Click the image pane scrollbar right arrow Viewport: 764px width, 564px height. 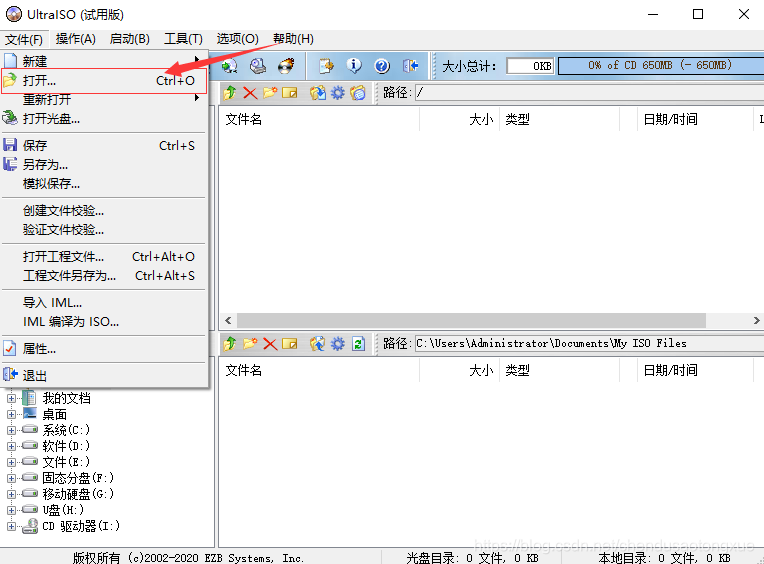coord(756,320)
